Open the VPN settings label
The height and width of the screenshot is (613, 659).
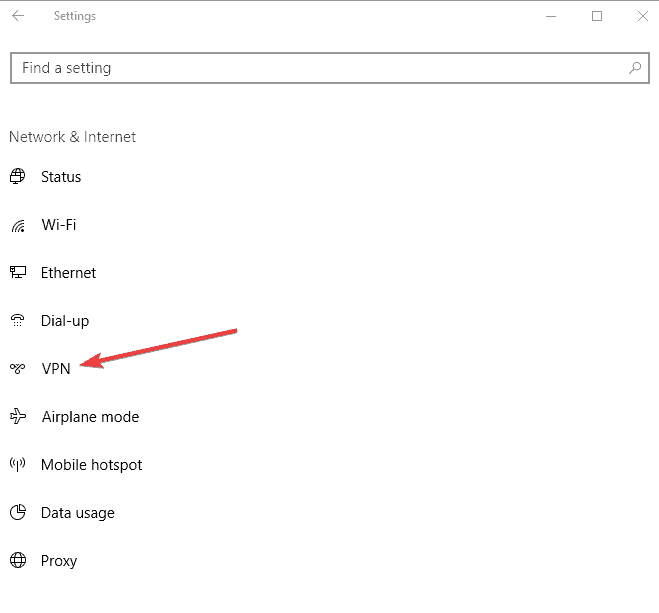pos(56,368)
